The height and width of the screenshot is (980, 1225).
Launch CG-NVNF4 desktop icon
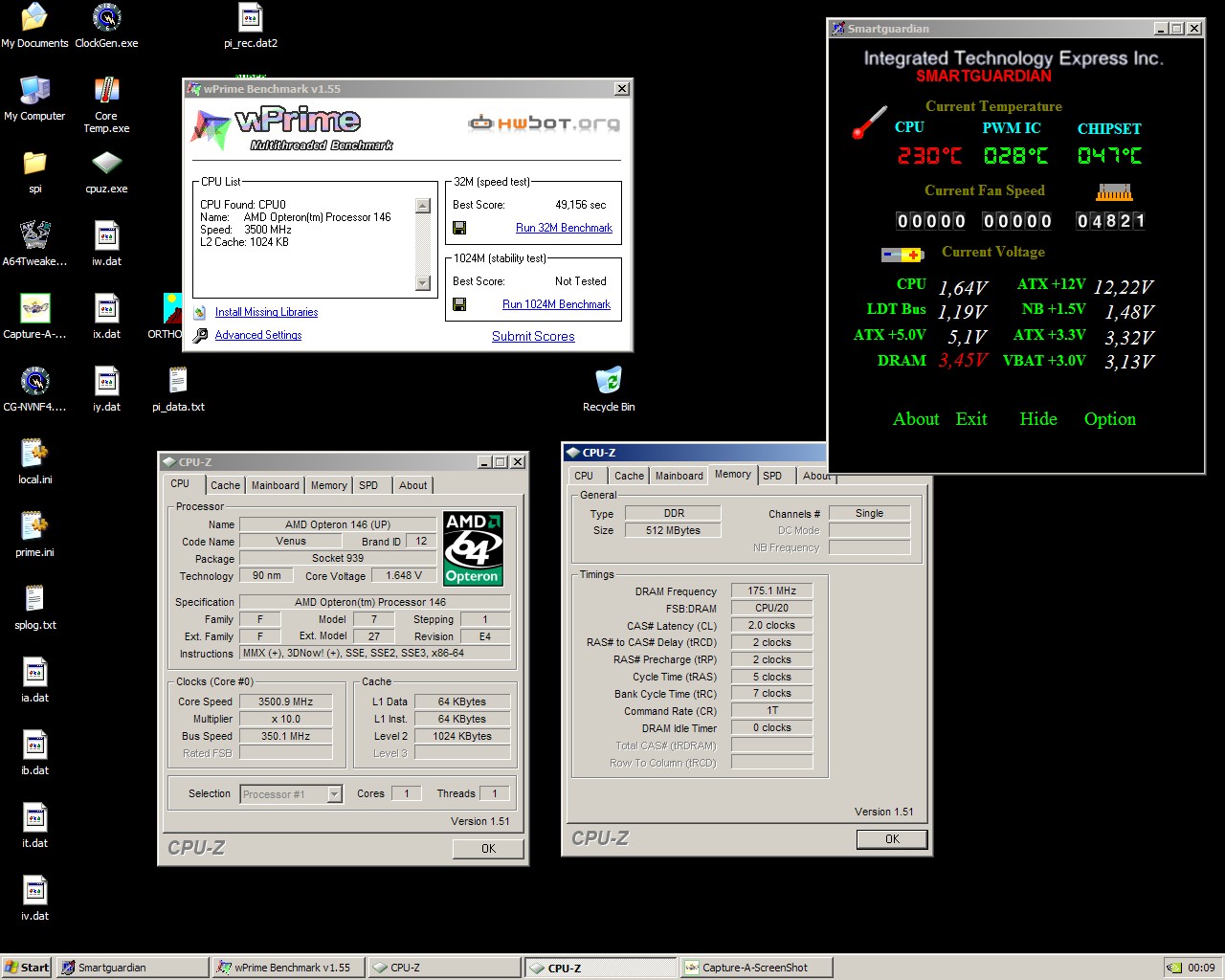34,390
